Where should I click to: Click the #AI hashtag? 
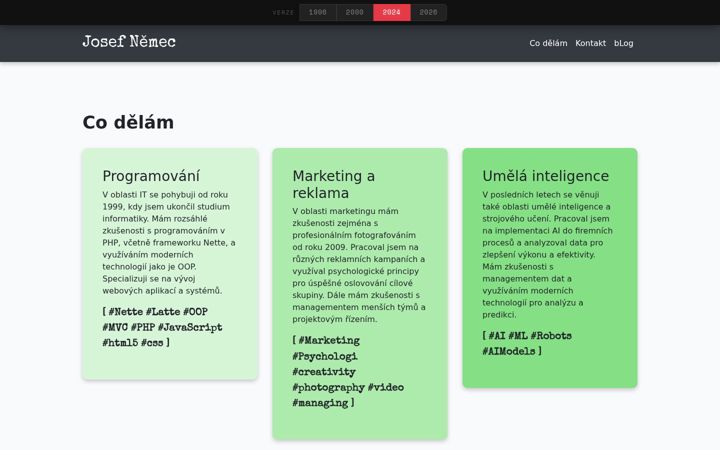coord(497,336)
